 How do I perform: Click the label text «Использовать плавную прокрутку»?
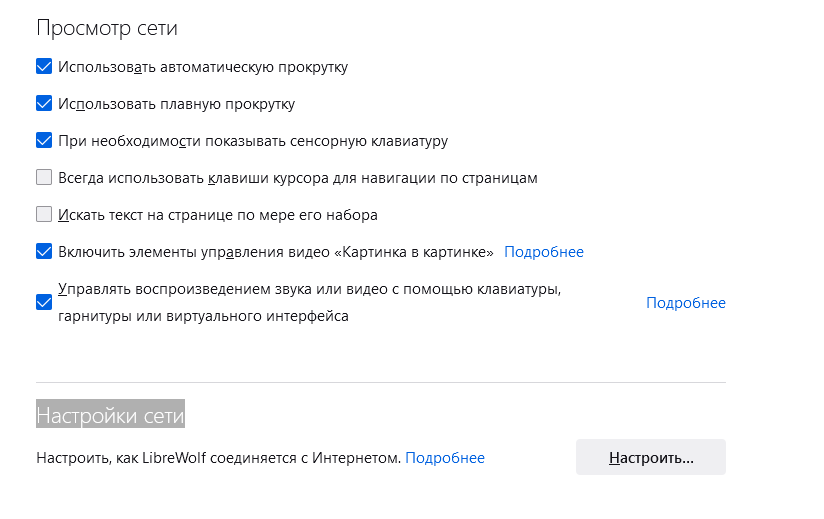[176, 104]
